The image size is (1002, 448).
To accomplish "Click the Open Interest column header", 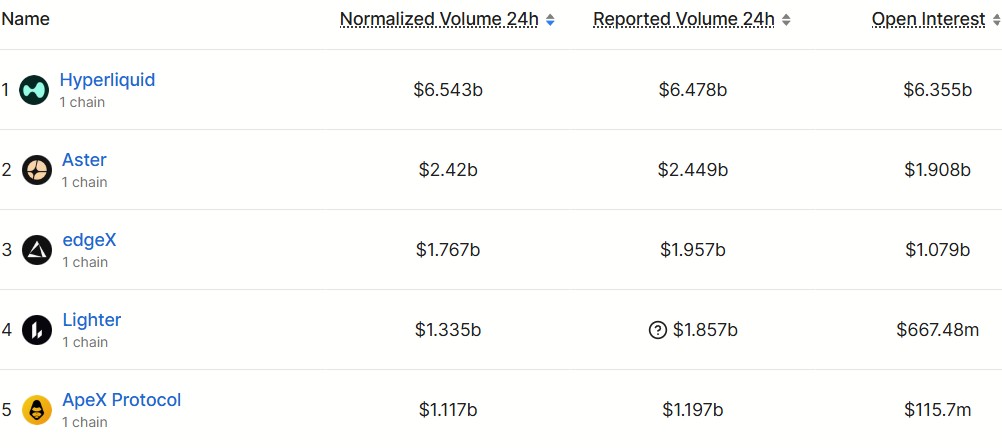I will tap(928, 19).
